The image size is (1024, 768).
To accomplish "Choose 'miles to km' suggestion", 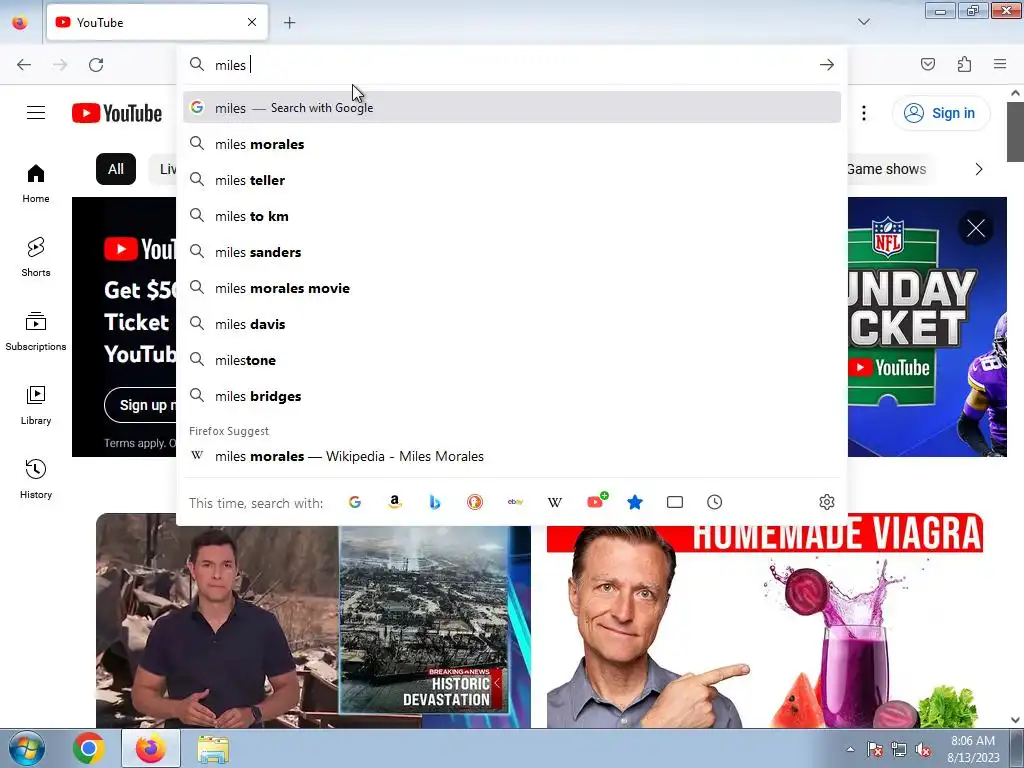I will click(x=512, y=216).
